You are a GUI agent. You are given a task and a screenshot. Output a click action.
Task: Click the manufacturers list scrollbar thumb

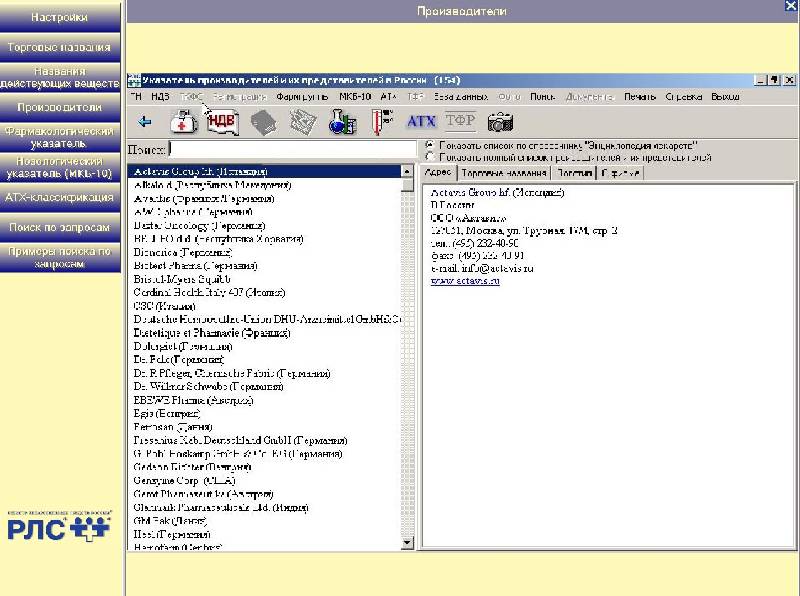[x=407, y=185]
